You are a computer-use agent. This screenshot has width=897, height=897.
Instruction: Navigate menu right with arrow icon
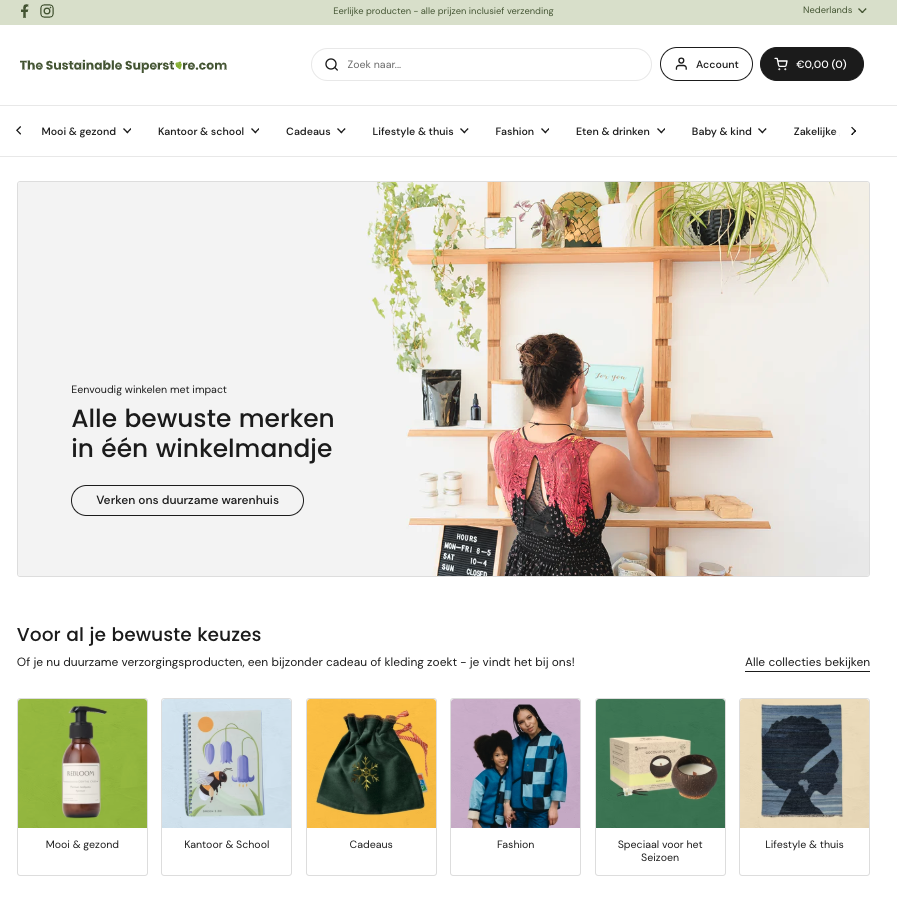pyautogui.click(x=854, y=131)
